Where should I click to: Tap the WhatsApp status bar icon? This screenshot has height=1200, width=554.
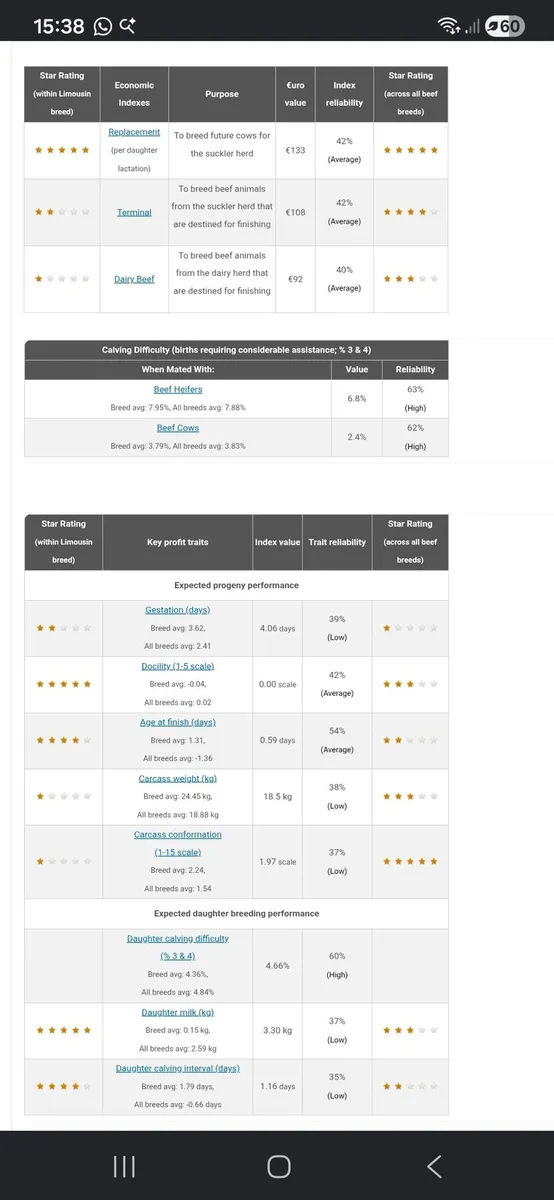(103, 26)
